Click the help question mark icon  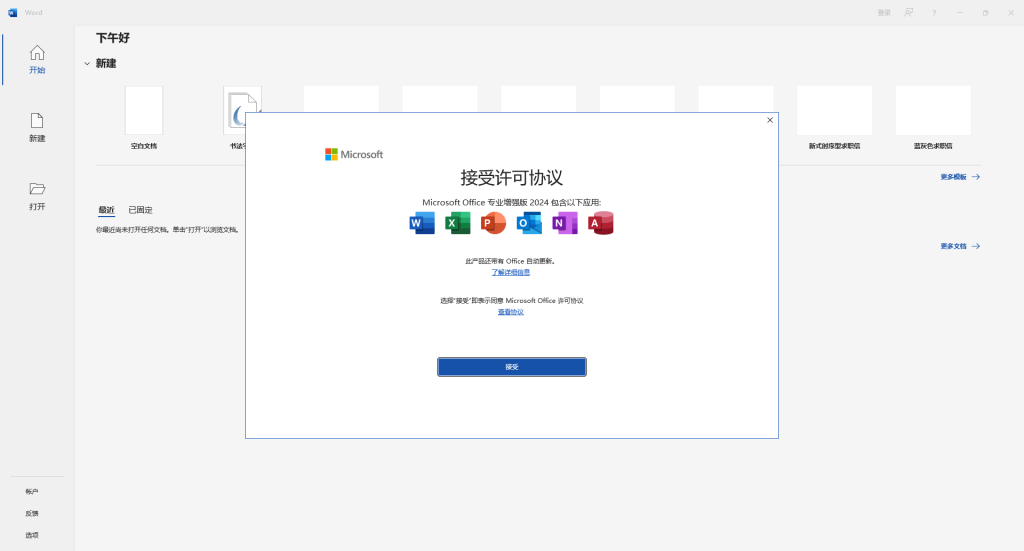click(934, 12)
